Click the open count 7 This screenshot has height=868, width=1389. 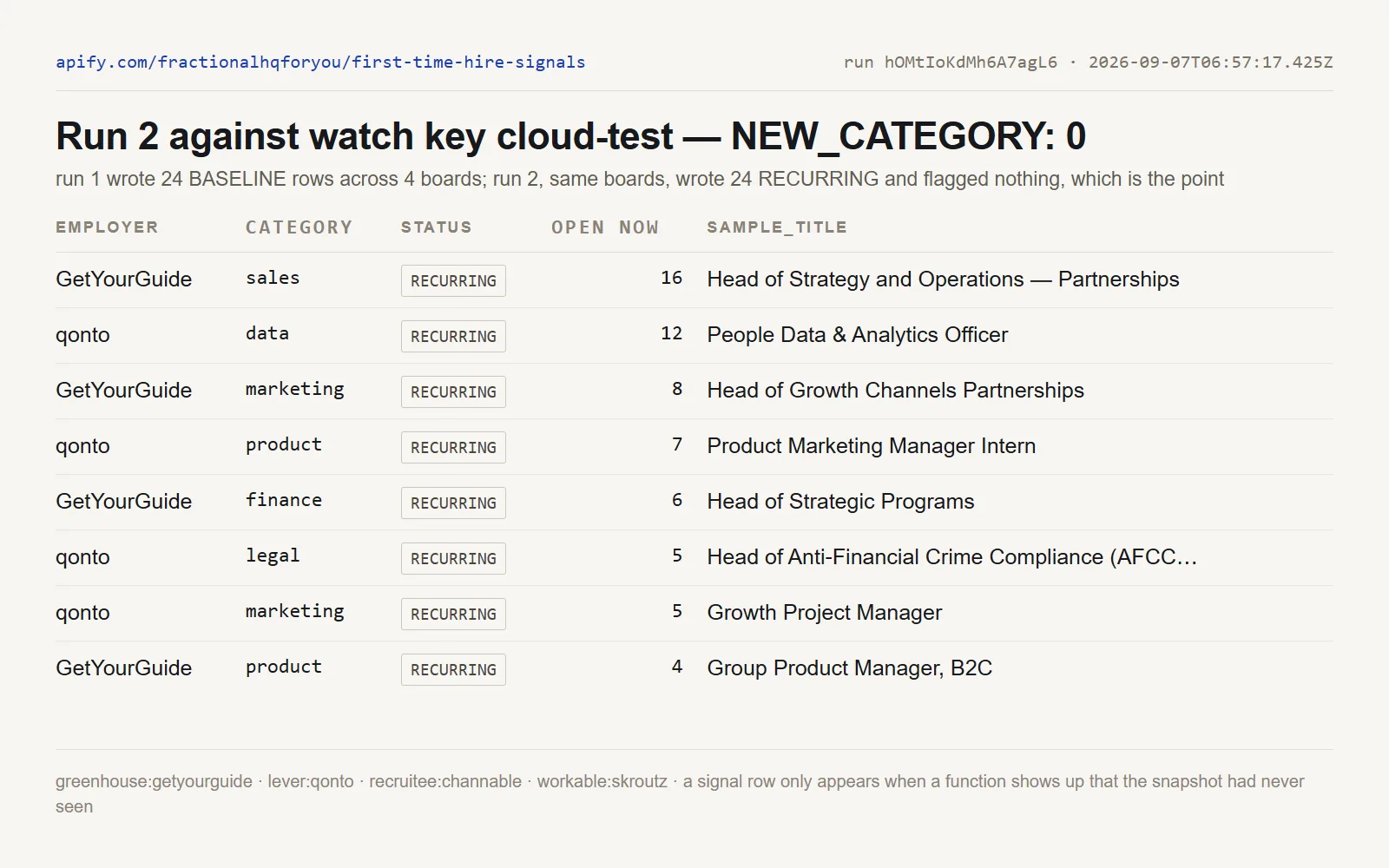pos(677,444)
